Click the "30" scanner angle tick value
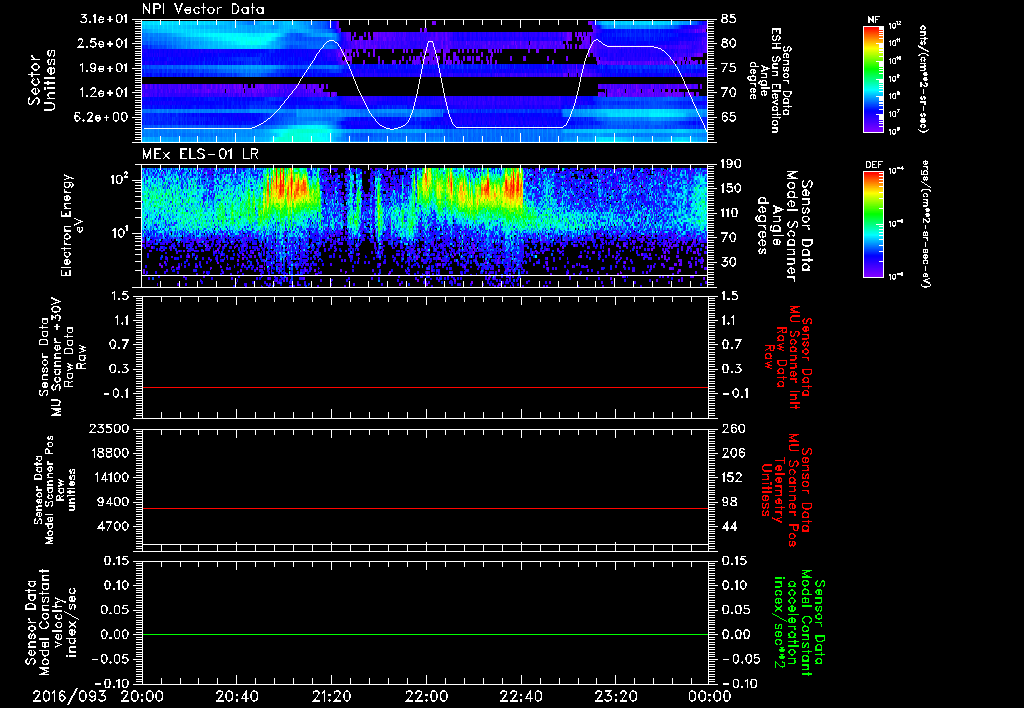 (728, 262)
